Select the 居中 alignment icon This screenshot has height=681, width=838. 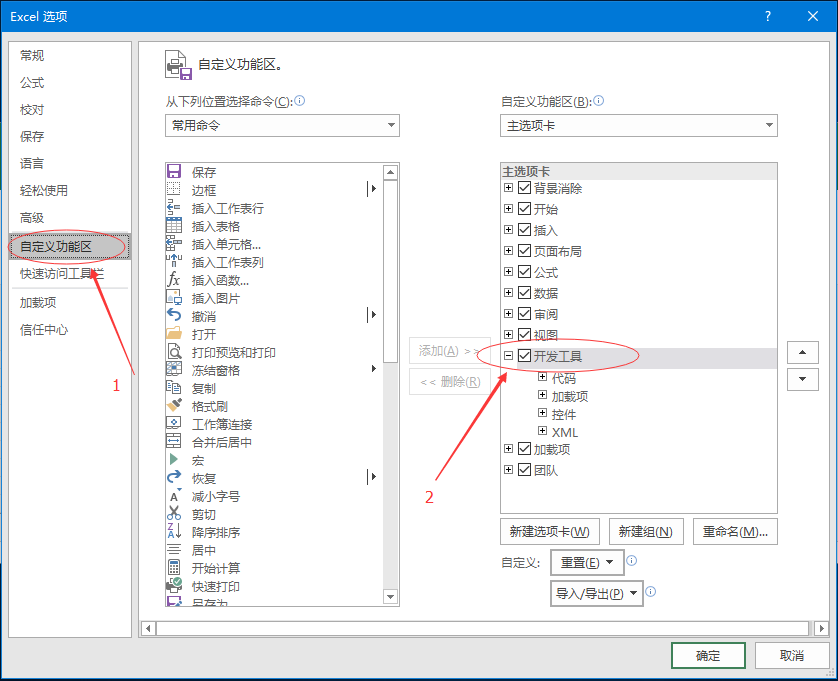point(174,550)
